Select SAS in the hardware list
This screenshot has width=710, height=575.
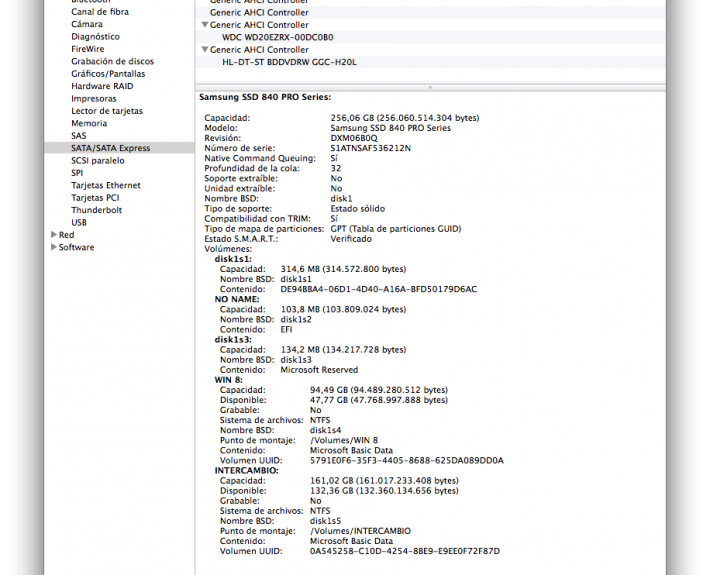click(78, 136)
